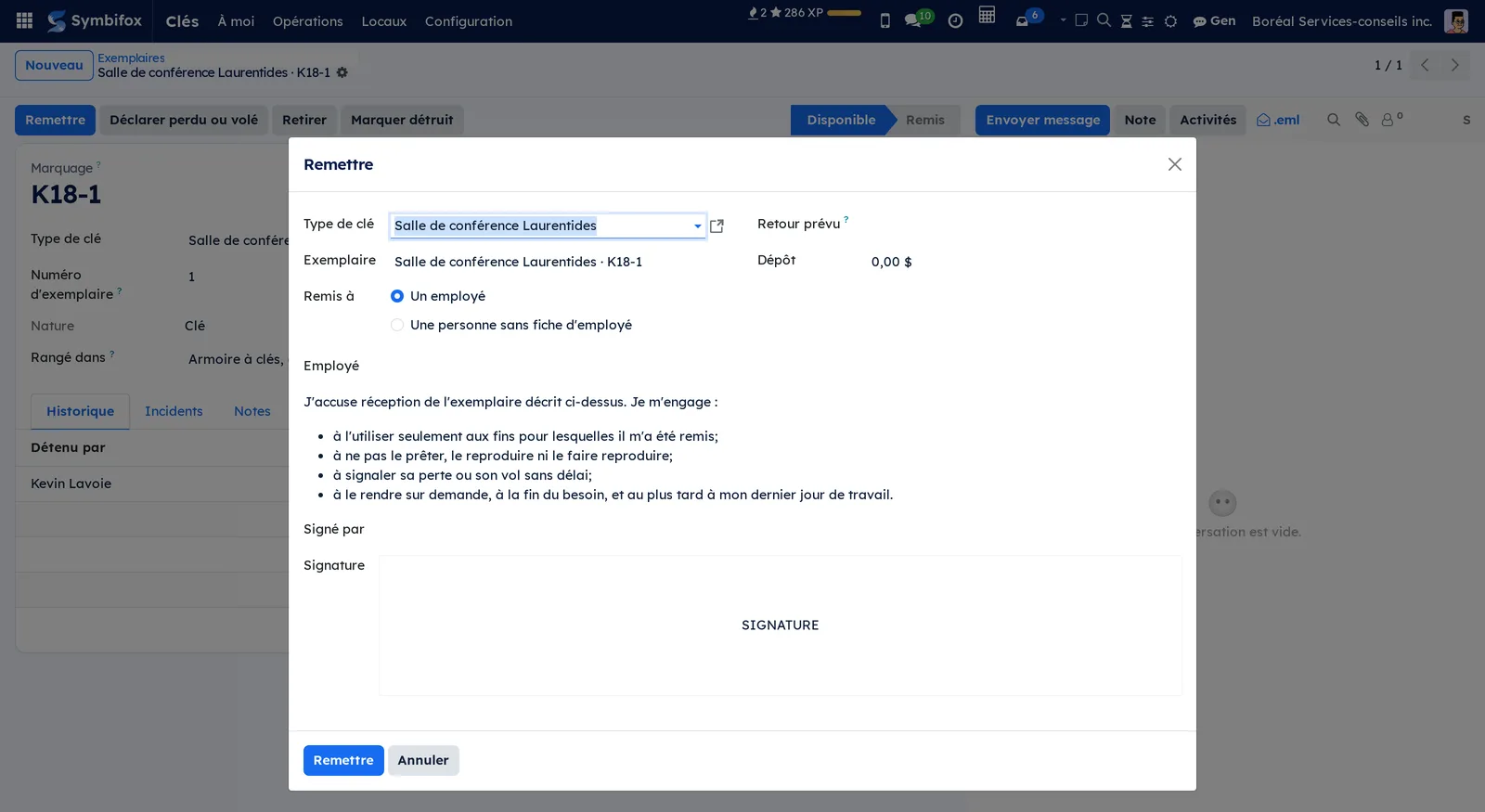This screenshot has width=1485, height=812.
Task: Click the user avatar picture
Action: tap(1456, 20)
